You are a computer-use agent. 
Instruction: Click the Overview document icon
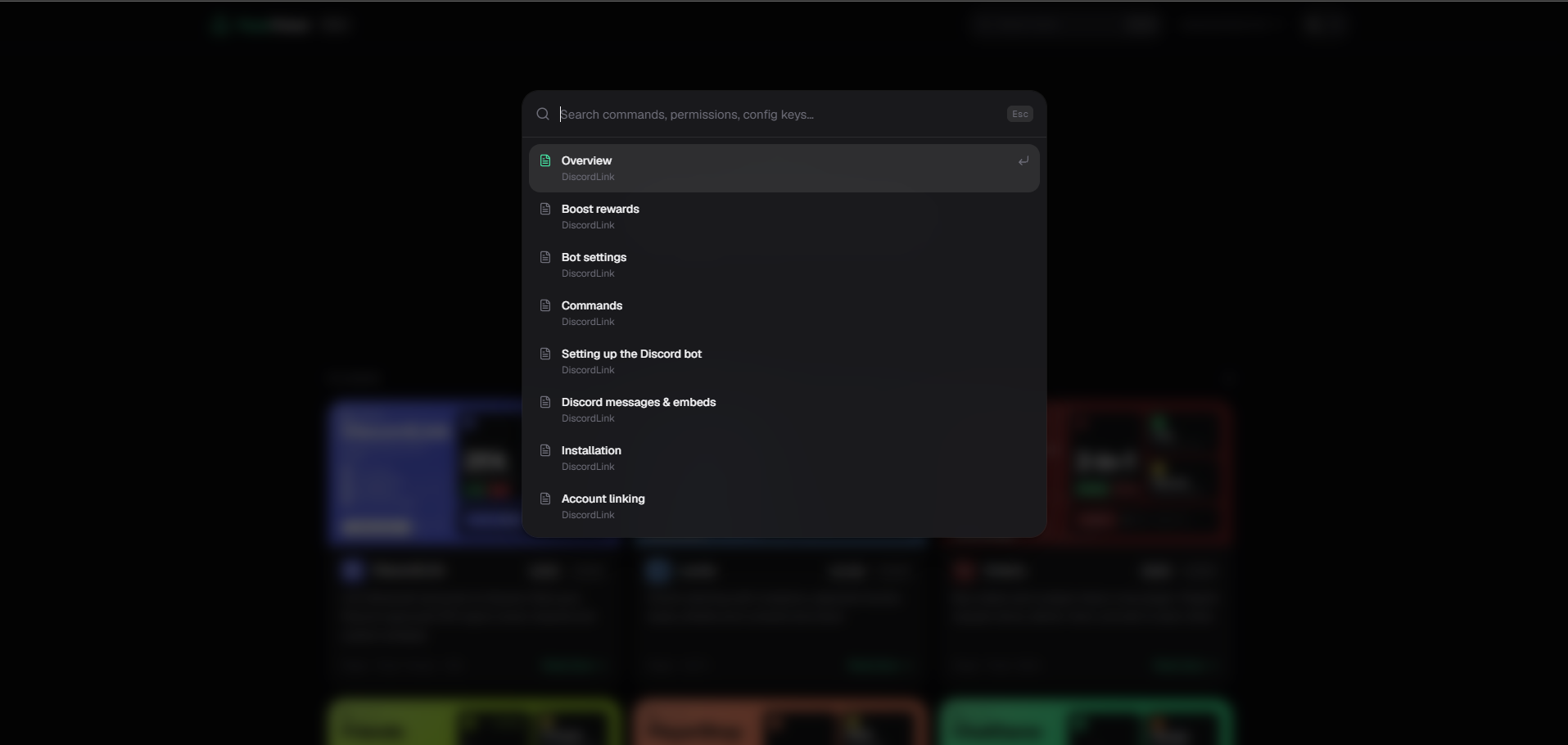click(545, 160)
